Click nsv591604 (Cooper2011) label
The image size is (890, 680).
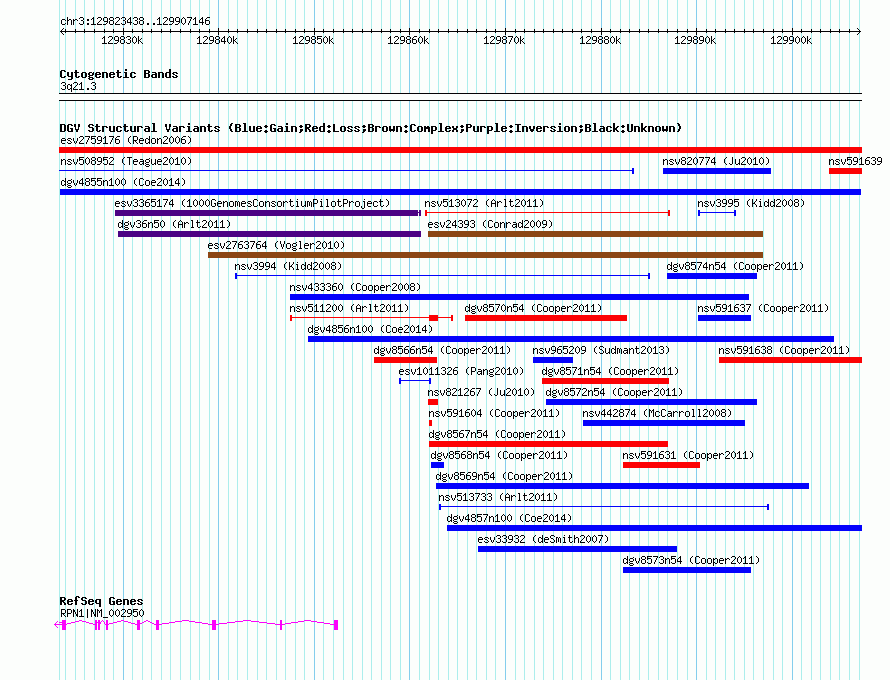pyautogui.click(x=494, y=413)
